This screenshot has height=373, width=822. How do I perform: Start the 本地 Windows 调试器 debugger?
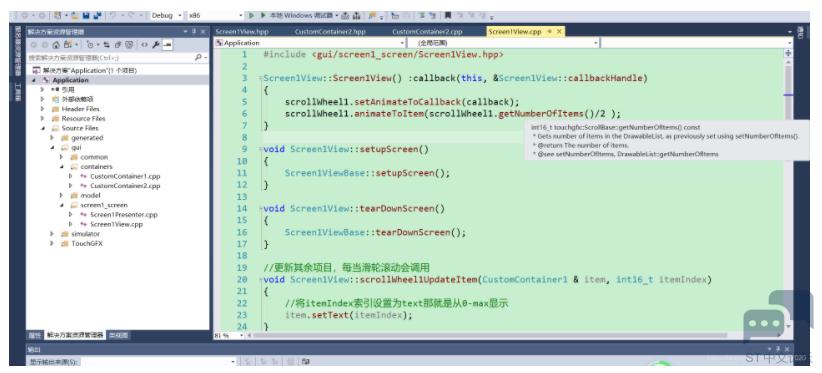(297, 16)
